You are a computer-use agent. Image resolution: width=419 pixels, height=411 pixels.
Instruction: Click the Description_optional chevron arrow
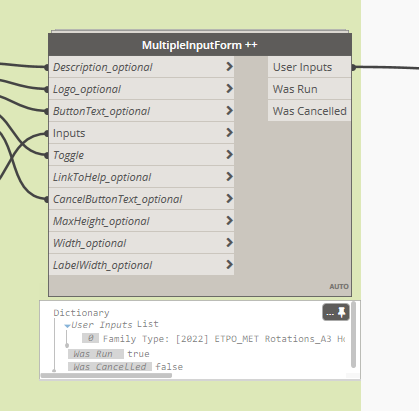[229, 67]
